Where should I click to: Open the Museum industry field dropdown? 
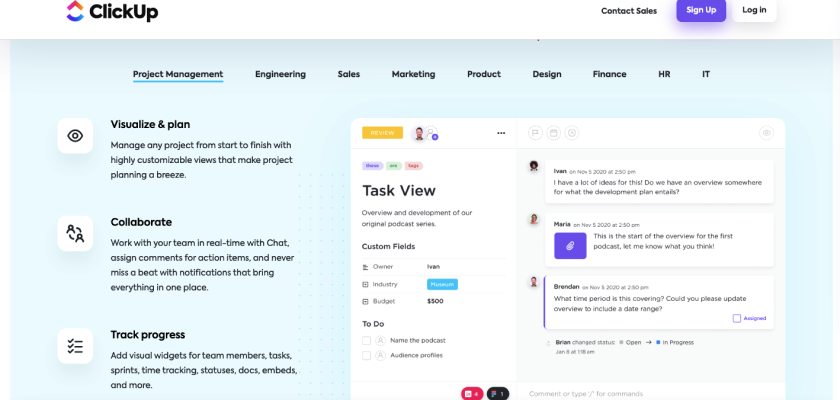(442, 284)
